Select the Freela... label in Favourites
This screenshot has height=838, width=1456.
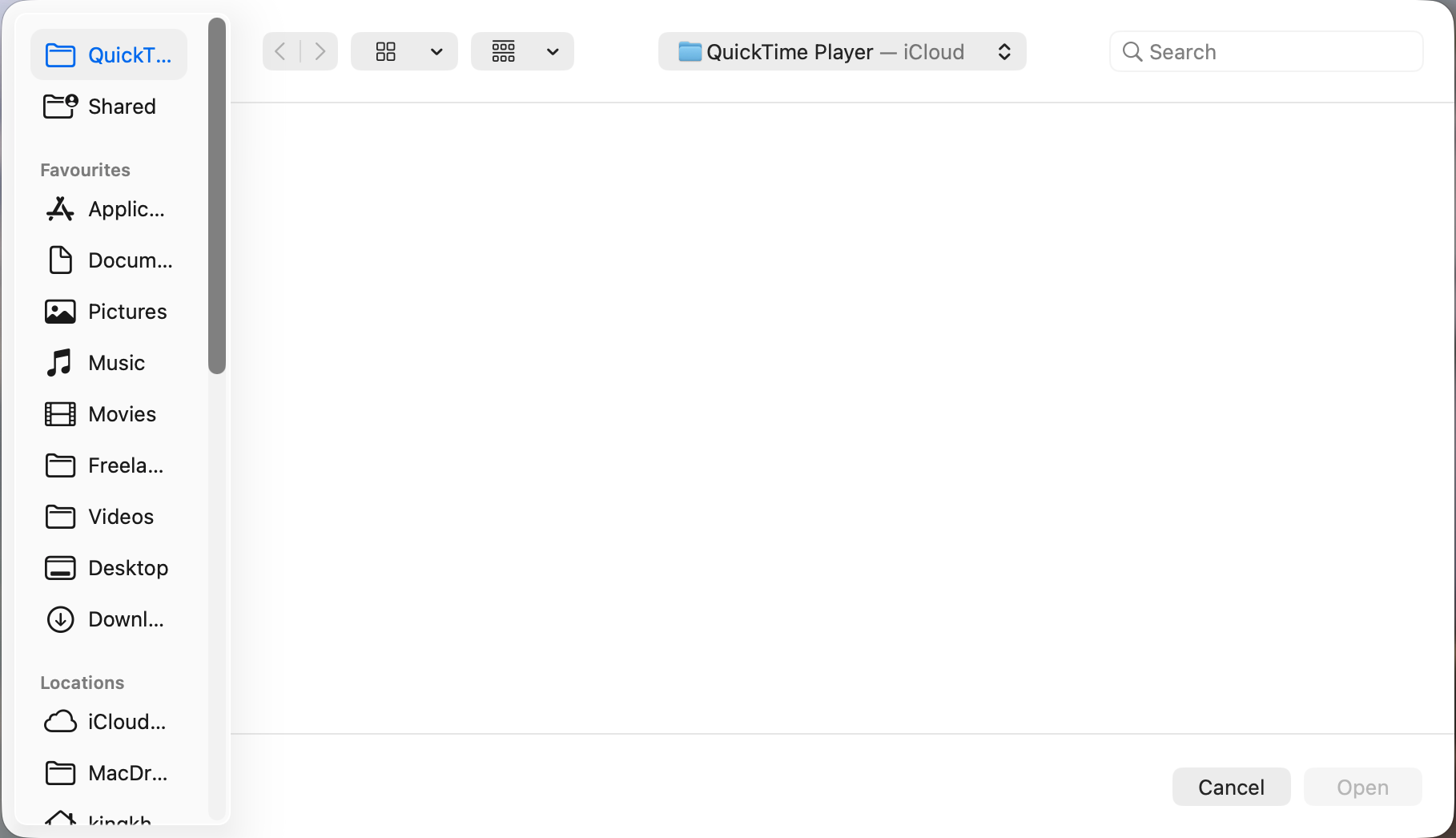point(126,465)
